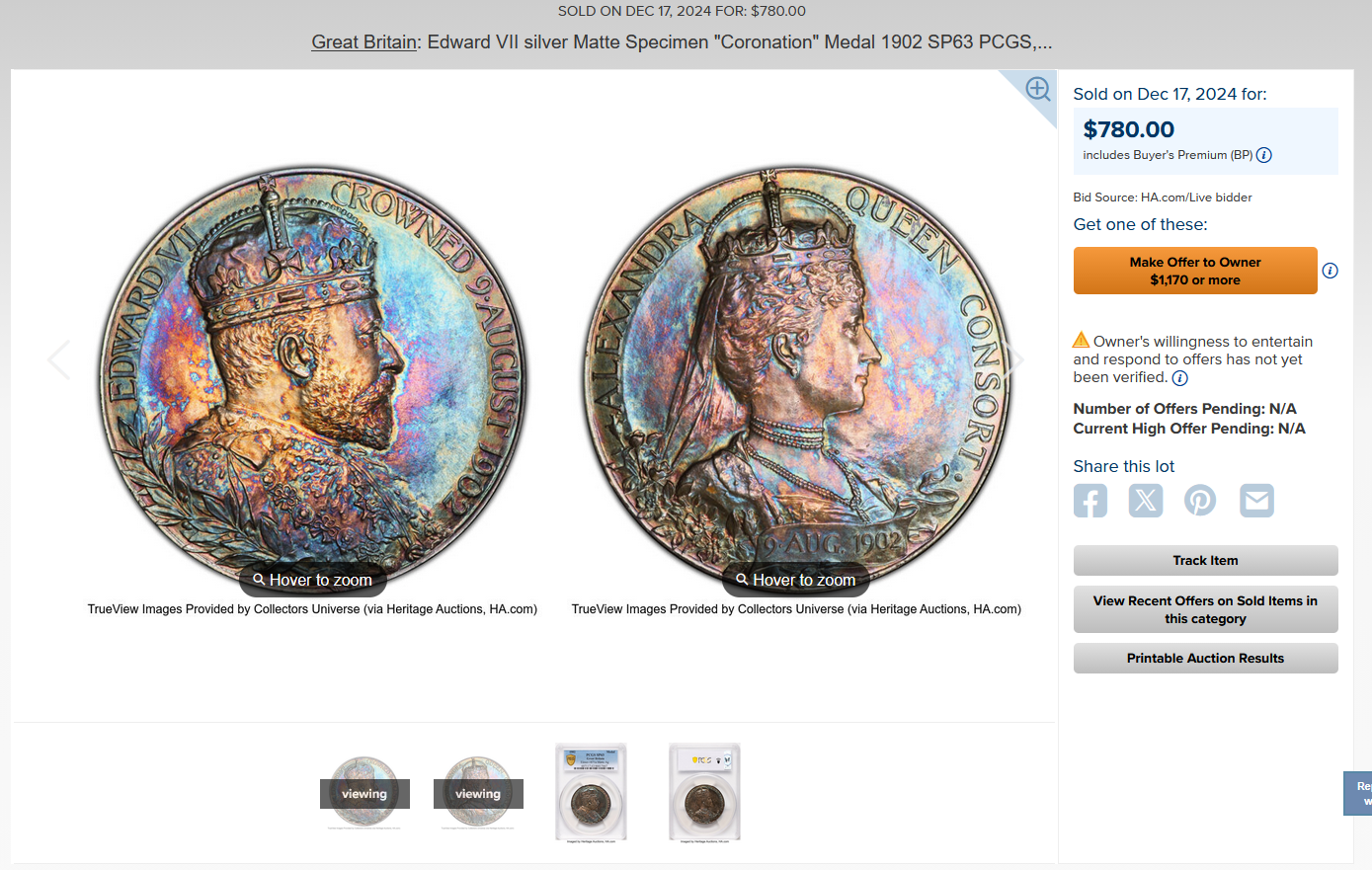Open info icon after owner's willingness notice
Screen dimensions: 1372x870
tap(1180, 378)
